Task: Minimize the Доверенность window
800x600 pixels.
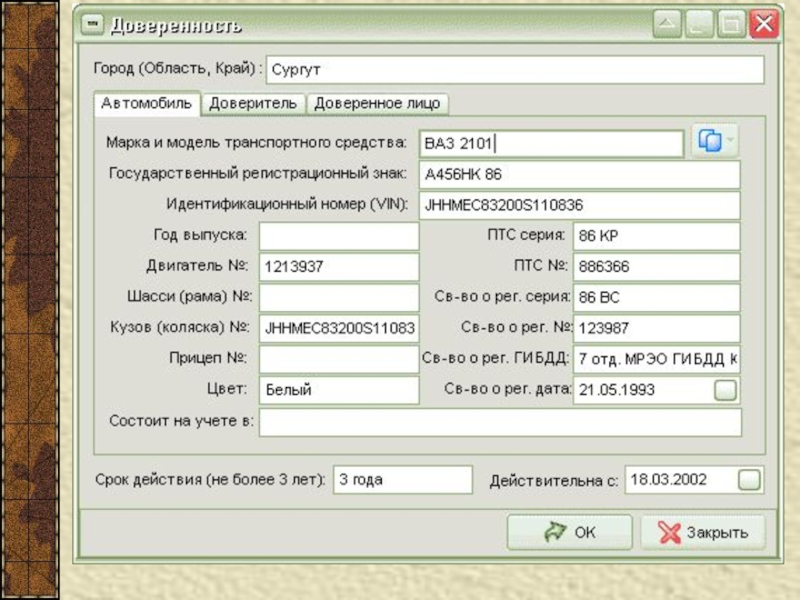Action: point(699,25)
